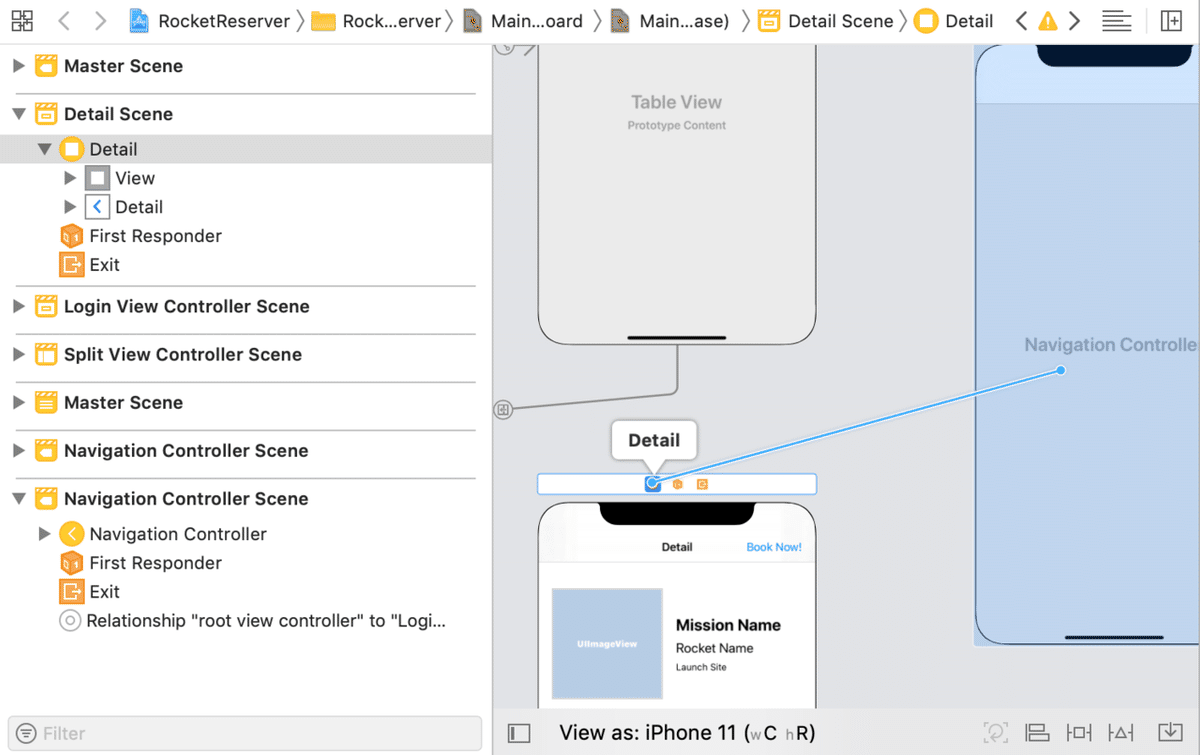Select the Rocket Name label
The width and height of the screenshot is (1200, 755).
pyautogui.click(x=714, y=648)
